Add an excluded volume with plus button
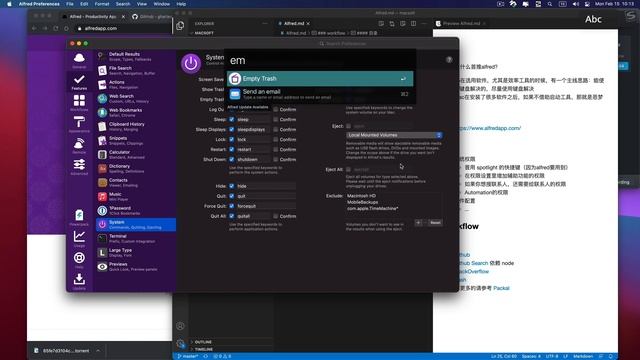Viewport: 640px width, 360px height. click(x=418, y=223)
